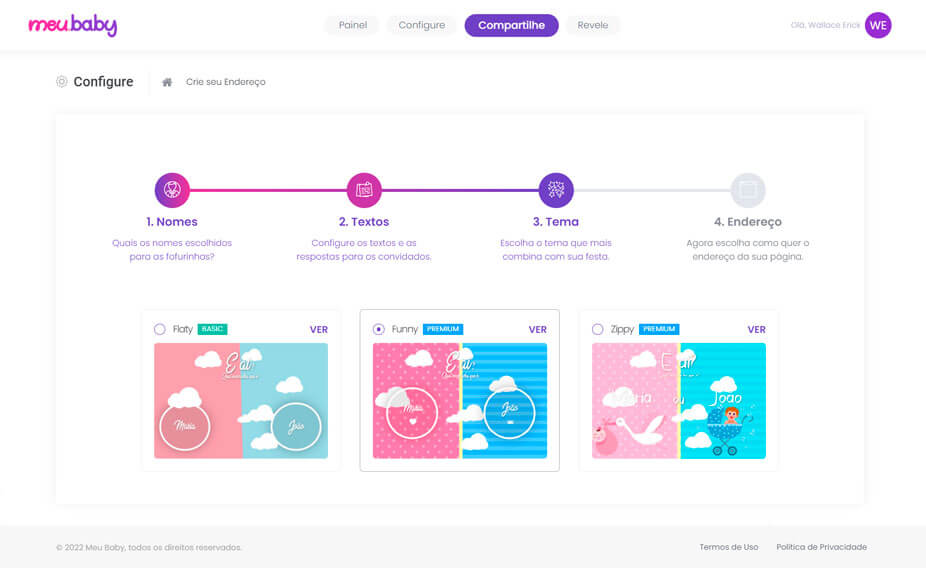The width and height of the screenshot is (926, 568).
Task: Switch to the Configure tab
Action: click(422, 26)
